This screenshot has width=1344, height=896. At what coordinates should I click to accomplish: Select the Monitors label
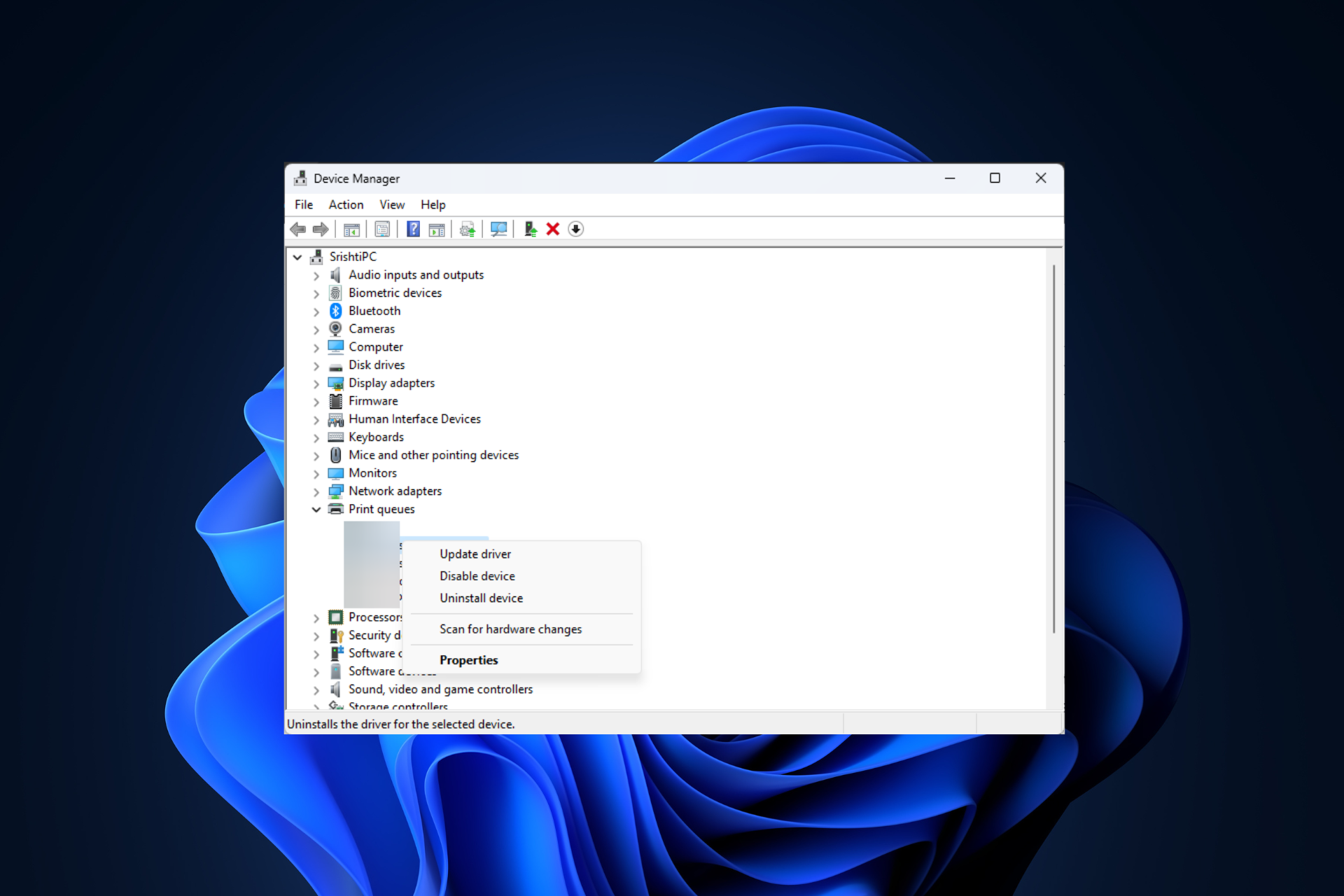pos(372,473)
